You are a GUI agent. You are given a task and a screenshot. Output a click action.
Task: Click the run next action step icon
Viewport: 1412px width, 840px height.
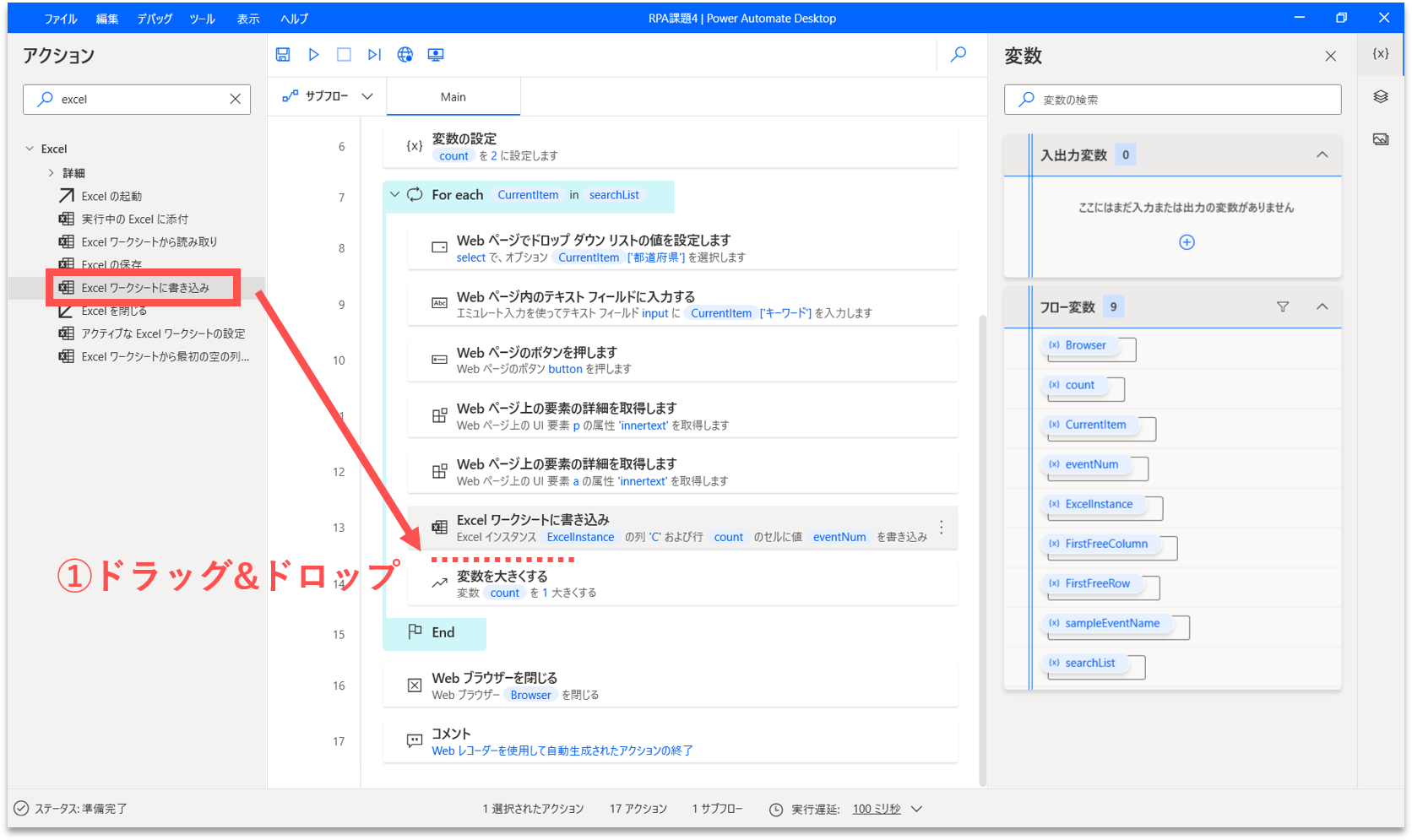(x=374, y=55)
